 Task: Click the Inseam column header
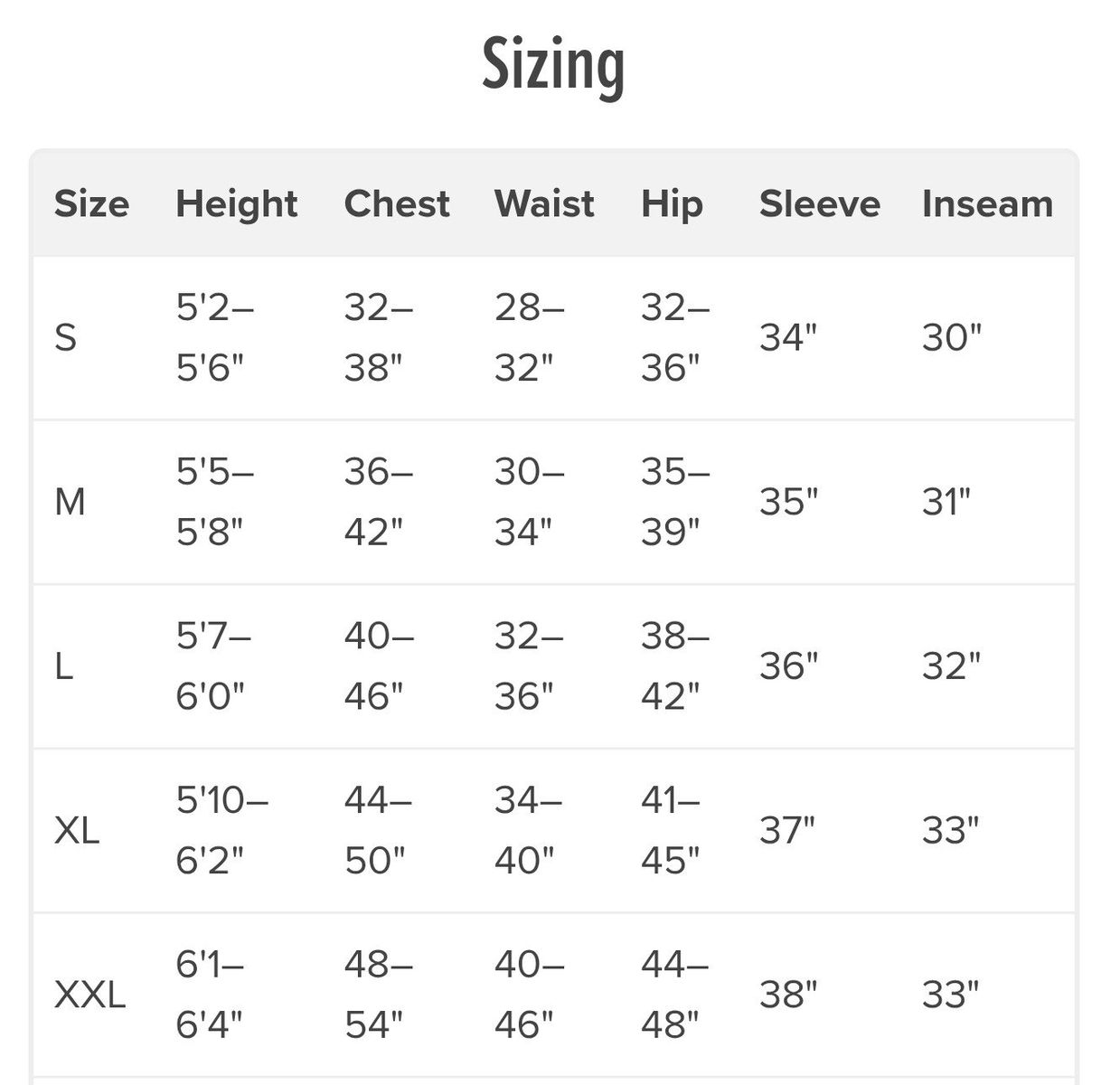point(987,204)
